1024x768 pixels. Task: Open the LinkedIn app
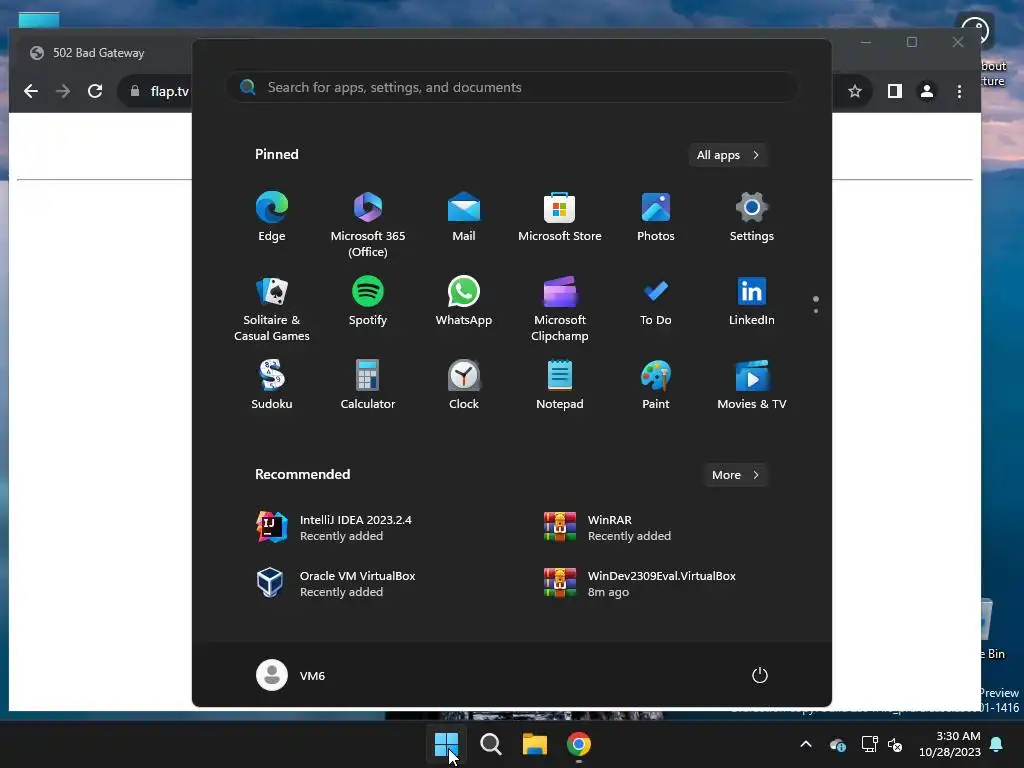pos(752,300)
